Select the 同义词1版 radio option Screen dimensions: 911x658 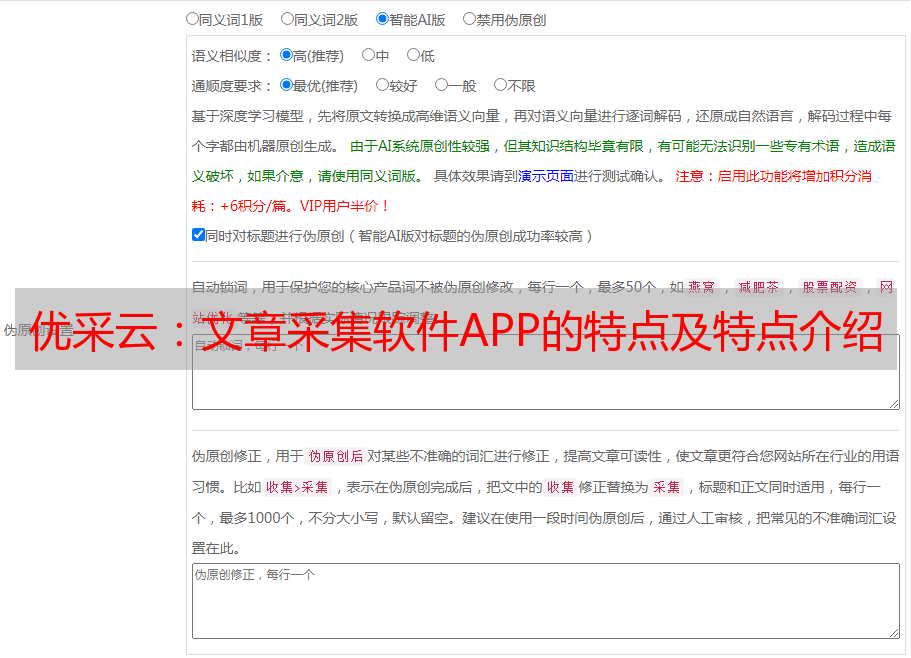pos(192,19)
